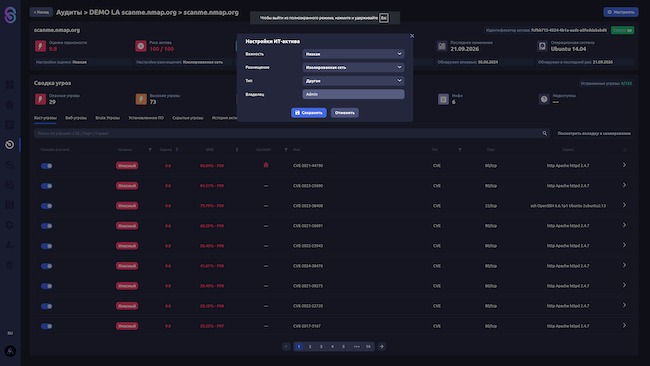Click the Операционная система icon
The height and width of the screenshot is (366, 650).
[542, 46]
